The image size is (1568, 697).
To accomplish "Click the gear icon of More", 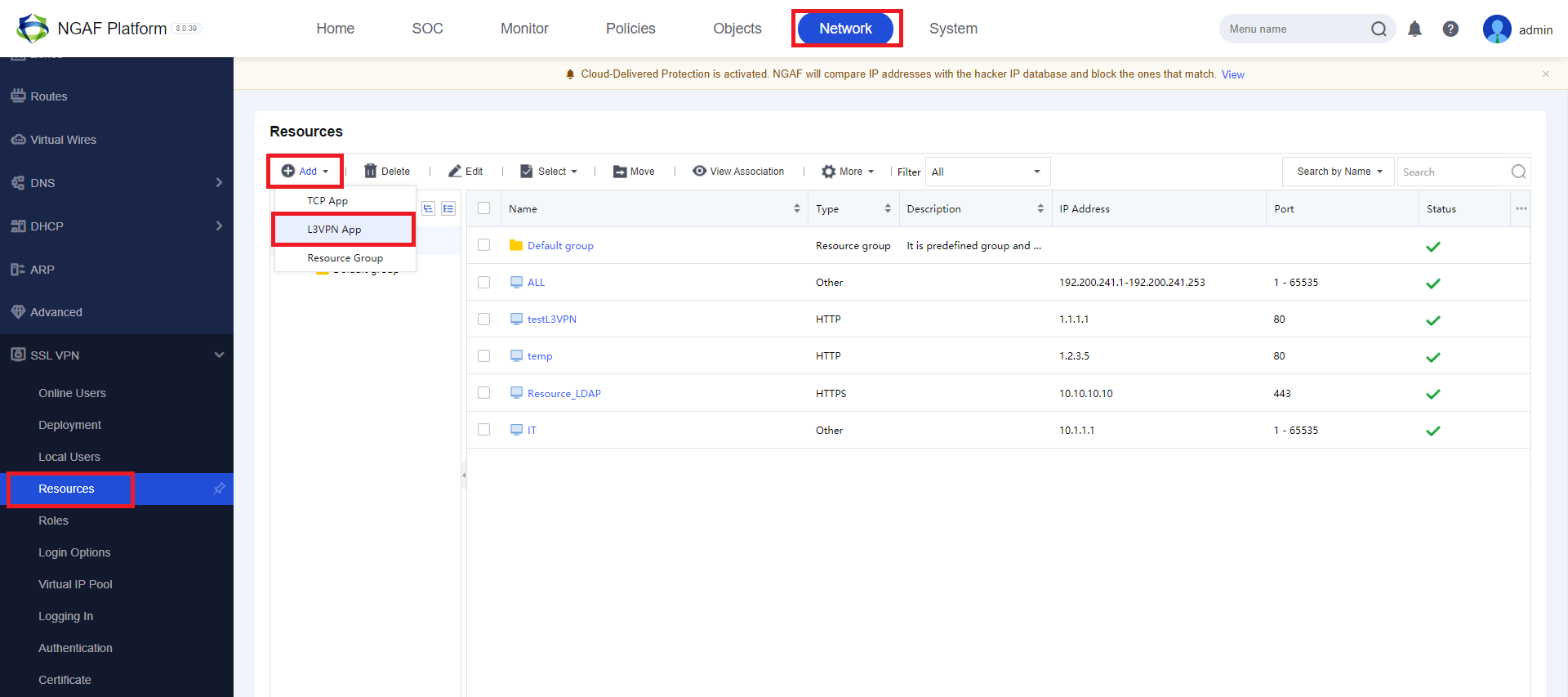I will (x=828, y=172).
